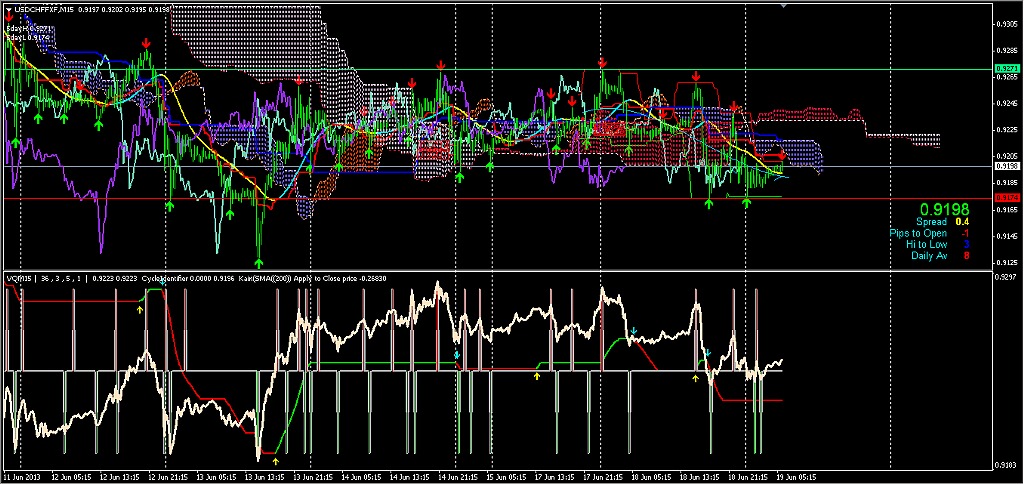Select the green up arrow below the 18 Jun 21:15 low

[x=746, y=203]
